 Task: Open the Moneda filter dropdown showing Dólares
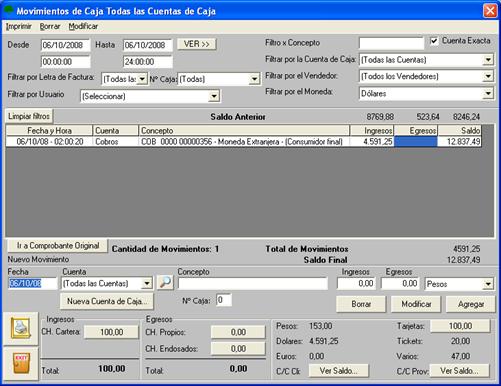click(488, 93)
